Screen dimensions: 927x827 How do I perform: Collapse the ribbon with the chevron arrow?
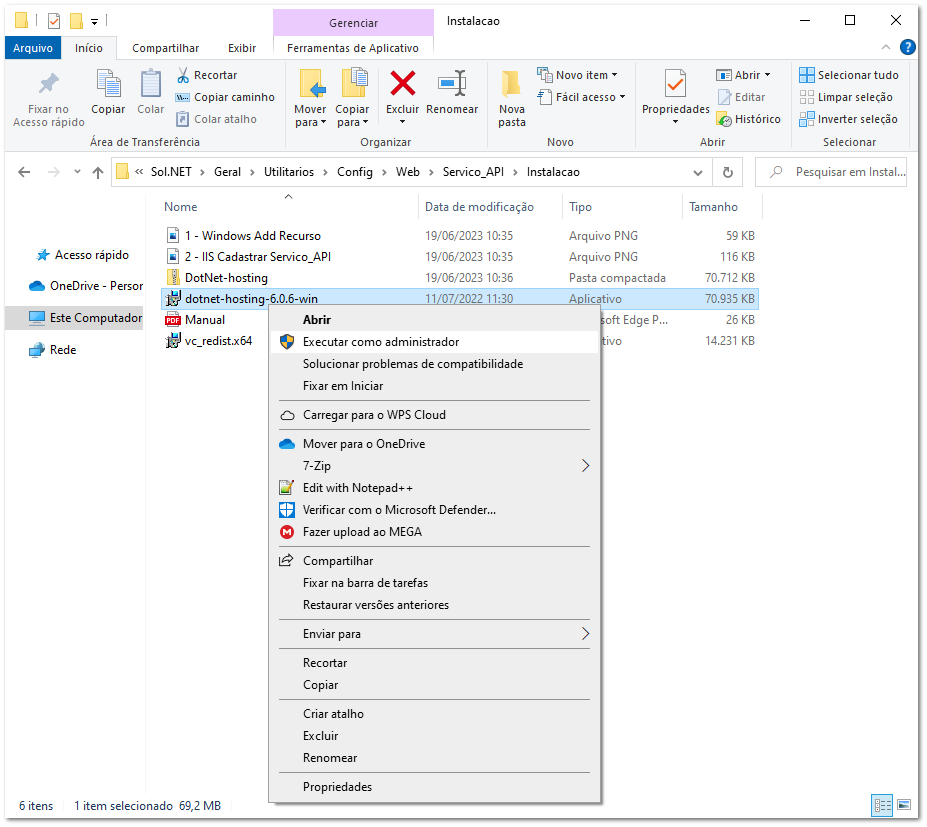(x=884, y=46)
